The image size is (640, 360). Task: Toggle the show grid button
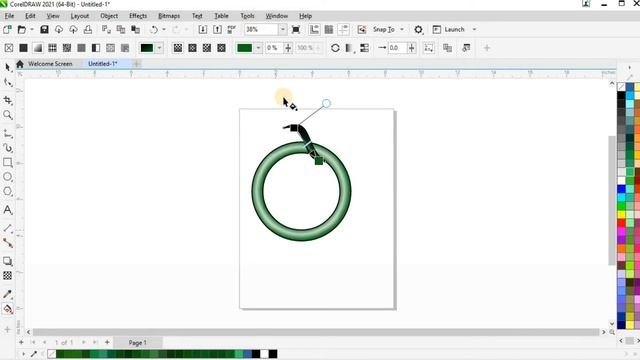(329, 29)
